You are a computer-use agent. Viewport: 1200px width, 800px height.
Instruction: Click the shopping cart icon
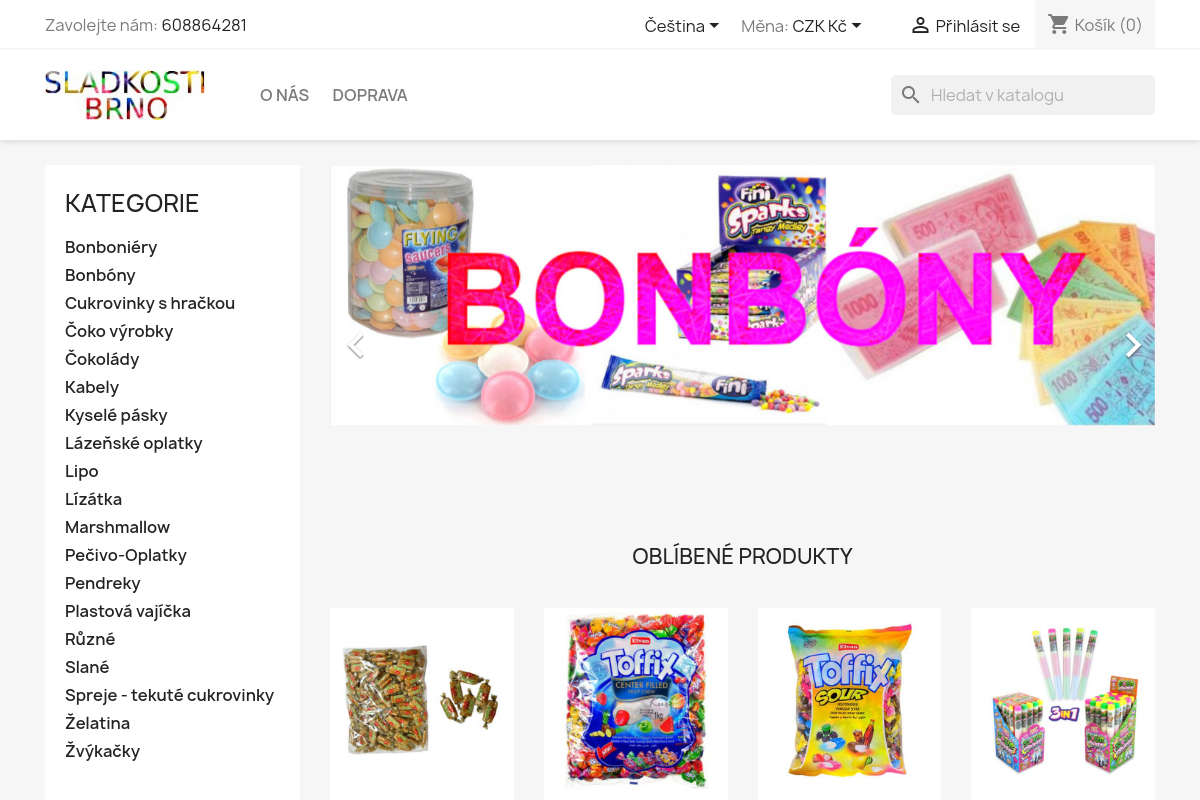pos(1059,24)
